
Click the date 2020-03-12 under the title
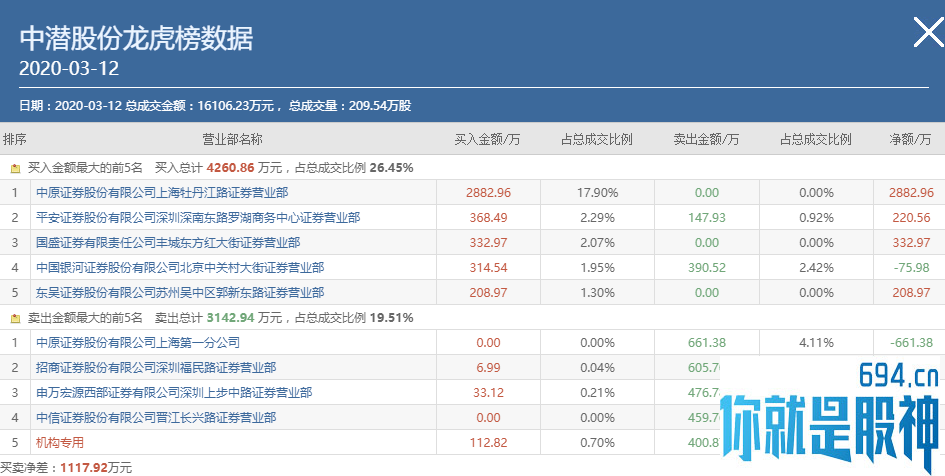(69, 69)
